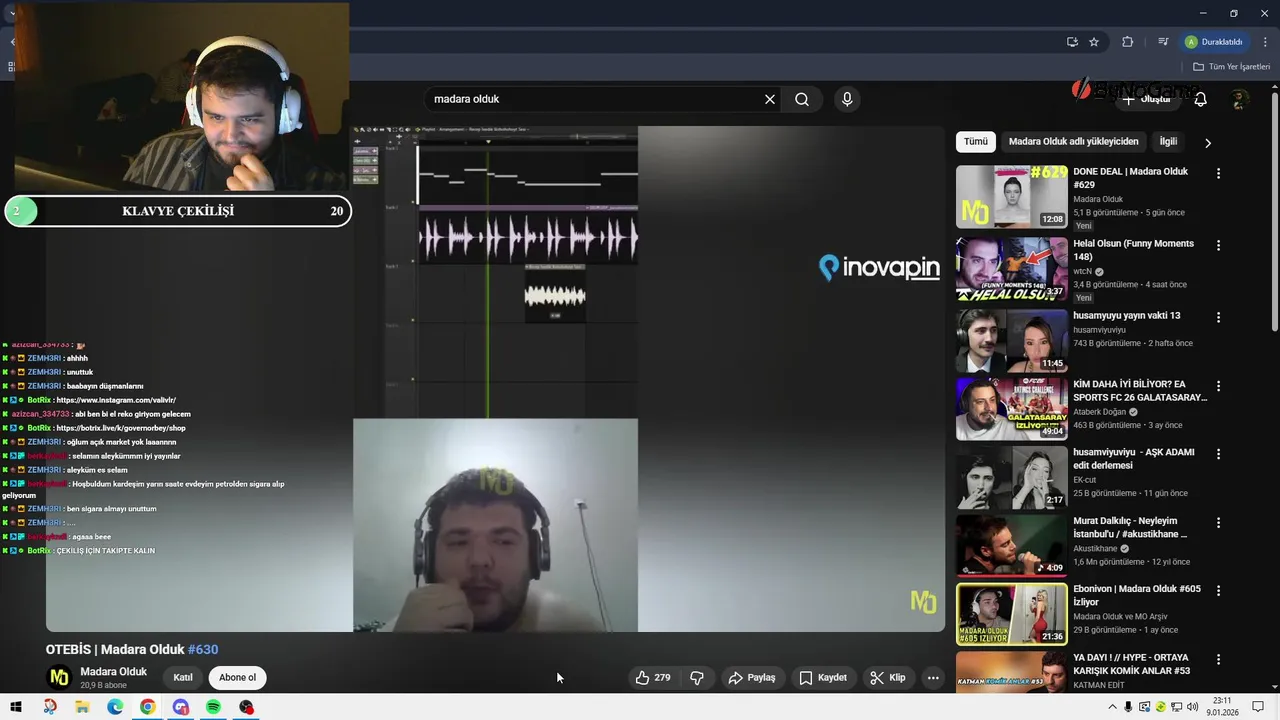Viewport: 1280px width, 720px height.
Task: Open options menu for DONE DEAL video
Action: click(1218, 174)
